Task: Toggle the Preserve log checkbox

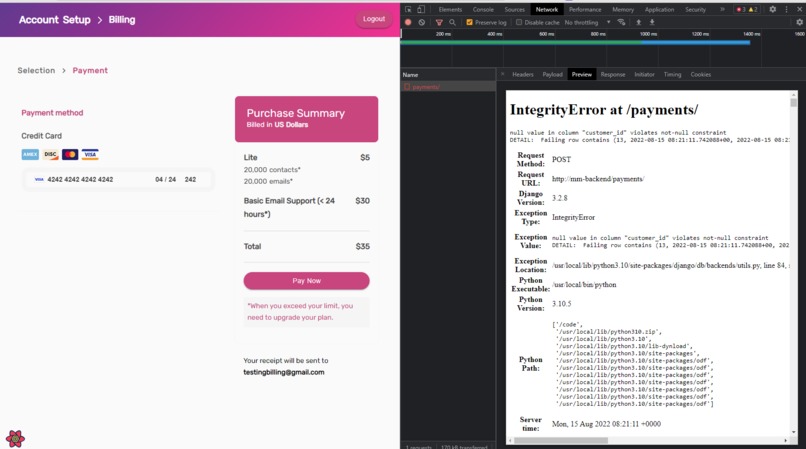Action: coord(469,23)
